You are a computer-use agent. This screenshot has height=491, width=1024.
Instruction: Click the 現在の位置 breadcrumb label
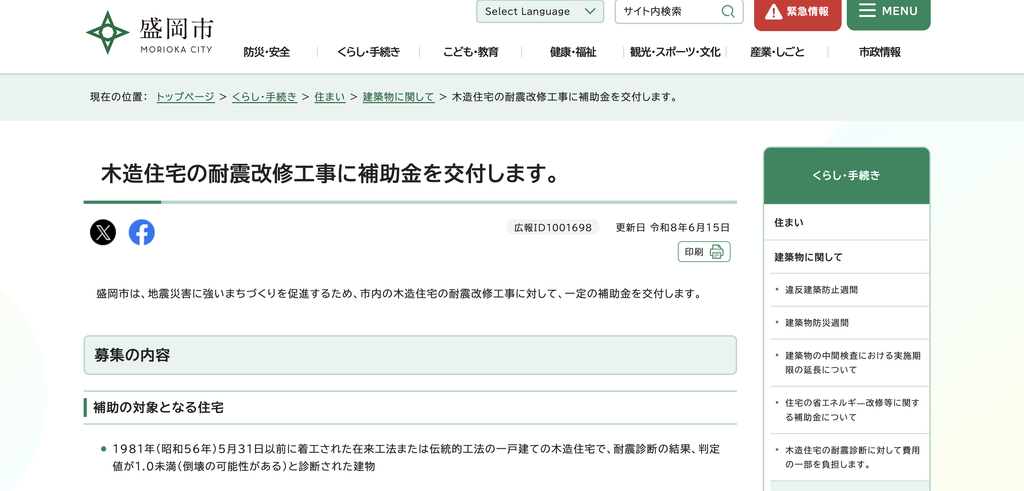[x=119, y=97]
